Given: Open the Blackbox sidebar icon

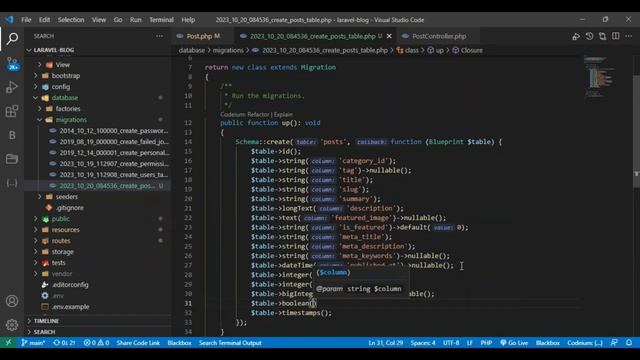Looking at the screenshot, I should click(x=12, y=135).
